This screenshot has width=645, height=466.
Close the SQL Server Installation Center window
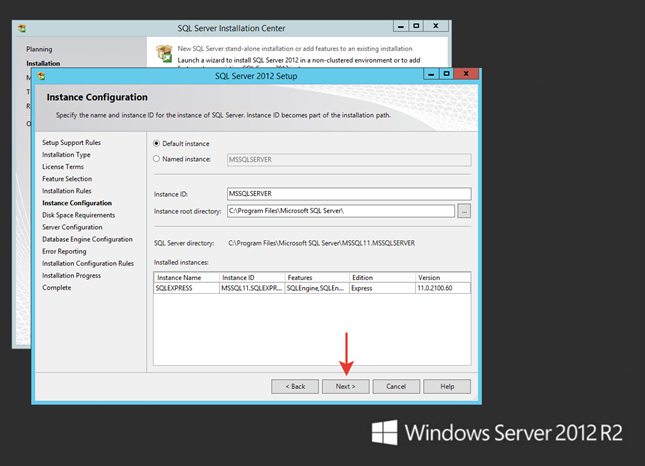coord(436,26)
